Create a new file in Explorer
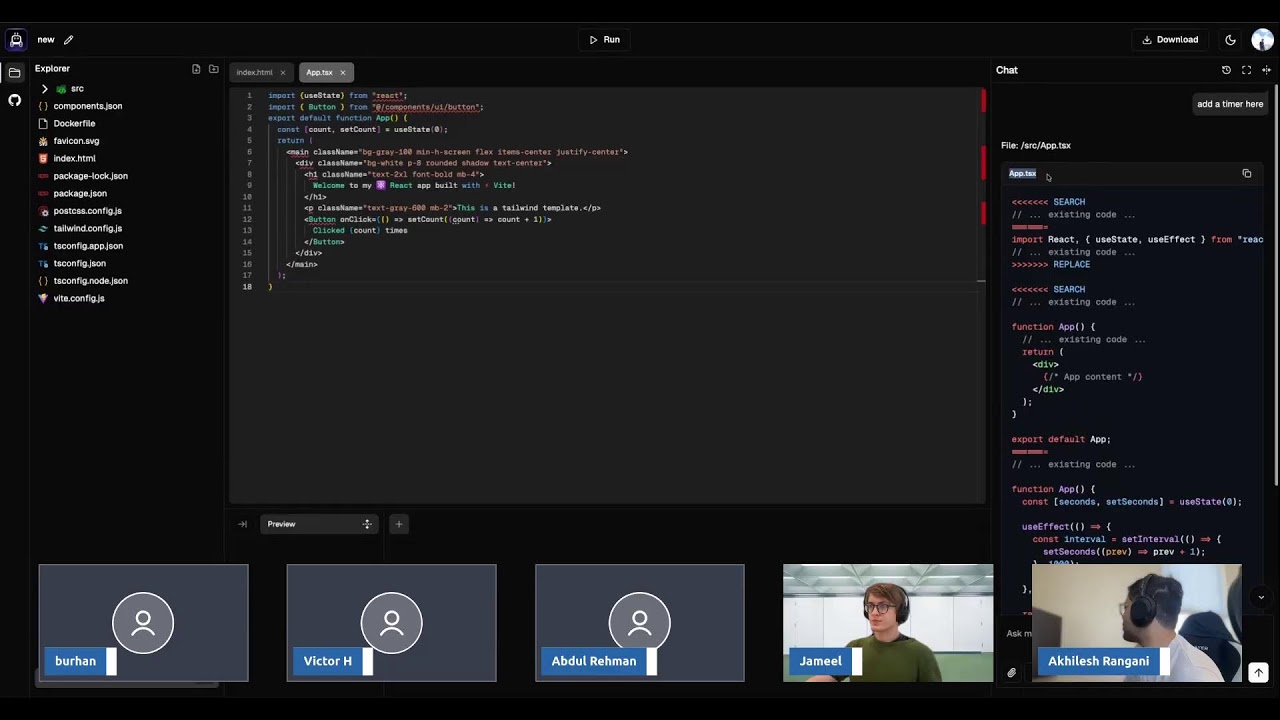The height and width of the screenshot is (720, 1280). pyautogui.click(x=196, y=69)
